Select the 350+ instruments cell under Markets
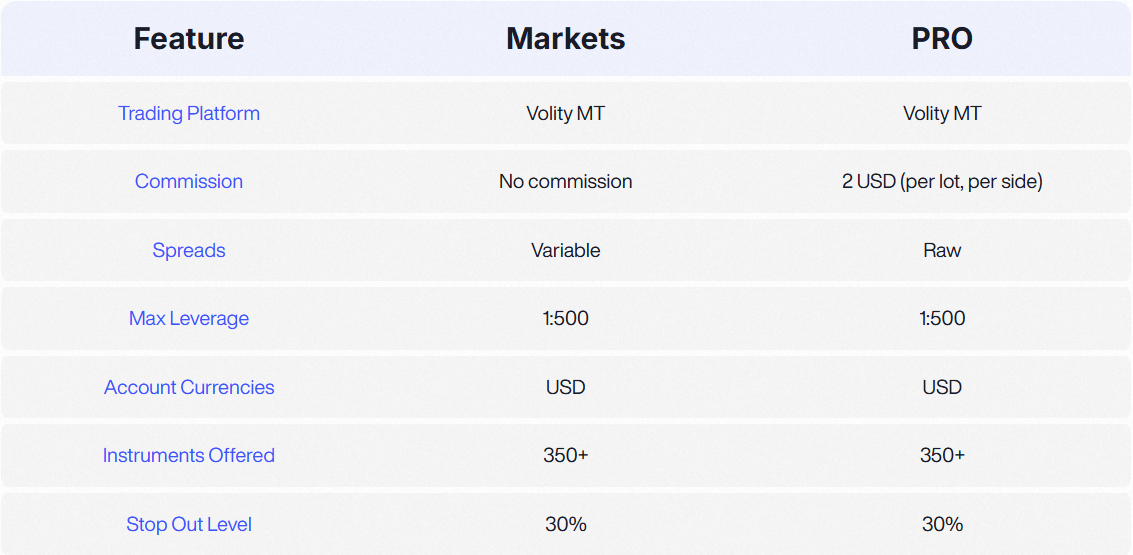The image size is (1133, 555). click(566, 455)
